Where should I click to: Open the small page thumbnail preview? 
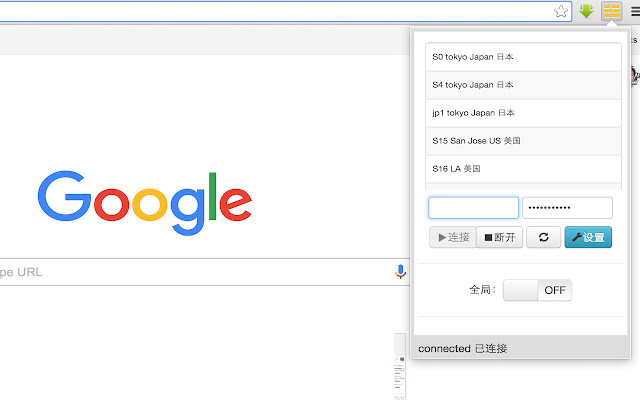tap(400, 367)
